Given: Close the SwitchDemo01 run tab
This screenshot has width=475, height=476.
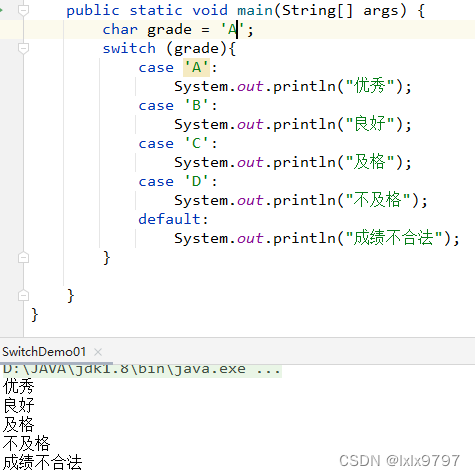Looking at the screenshot, I should (x=98, y=352).
